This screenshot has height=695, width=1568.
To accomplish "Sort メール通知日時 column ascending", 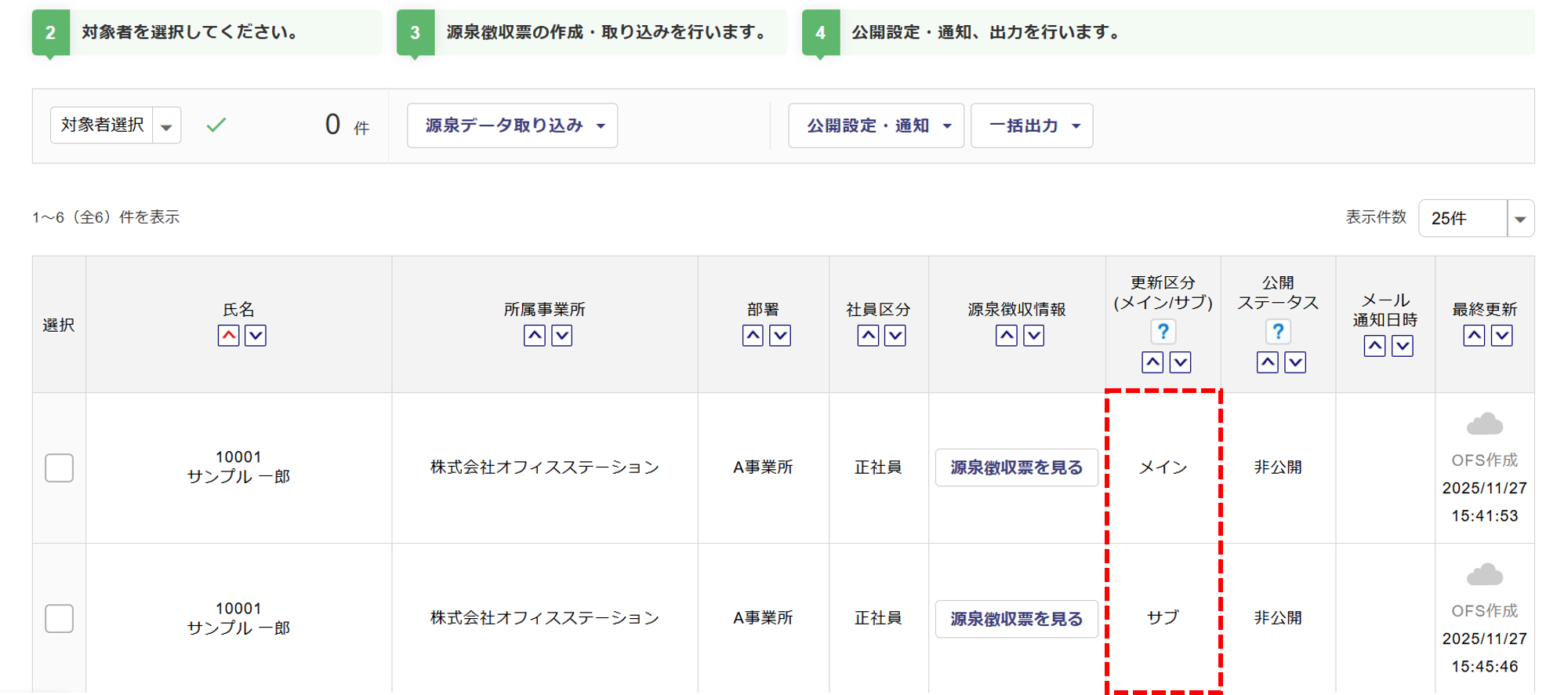I will point(1374,346).
